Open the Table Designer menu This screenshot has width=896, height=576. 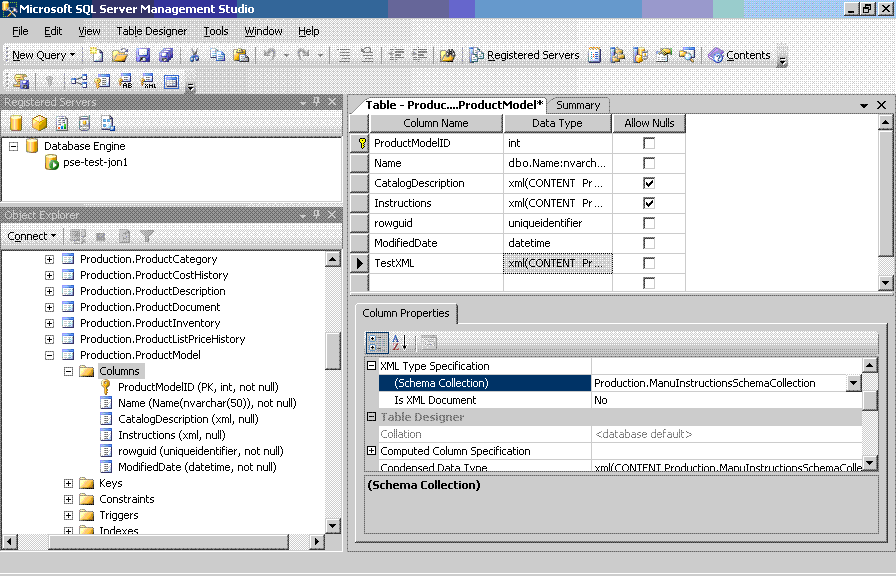[x=151, y=31]
